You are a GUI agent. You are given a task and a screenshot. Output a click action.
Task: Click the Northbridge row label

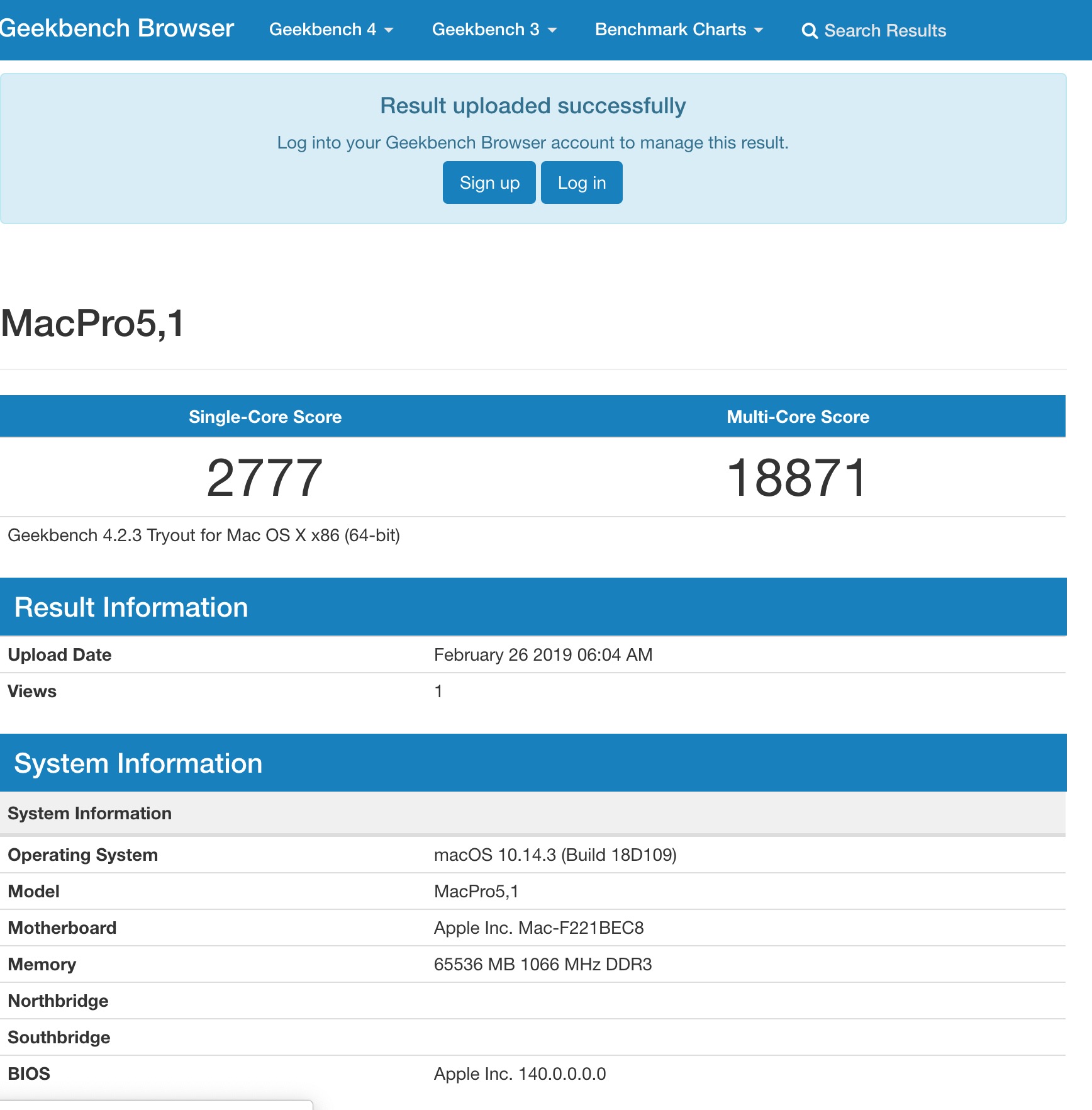point(58,1001)
